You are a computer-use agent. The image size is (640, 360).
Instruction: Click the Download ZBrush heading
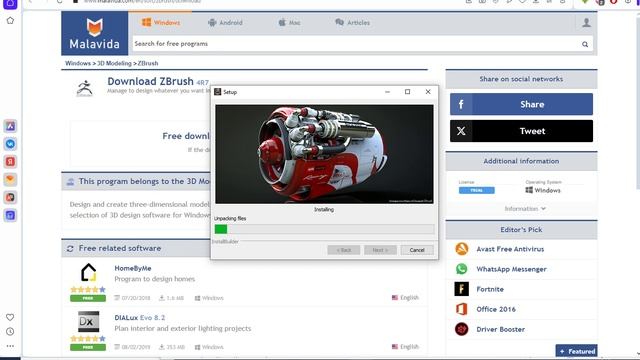151,81
